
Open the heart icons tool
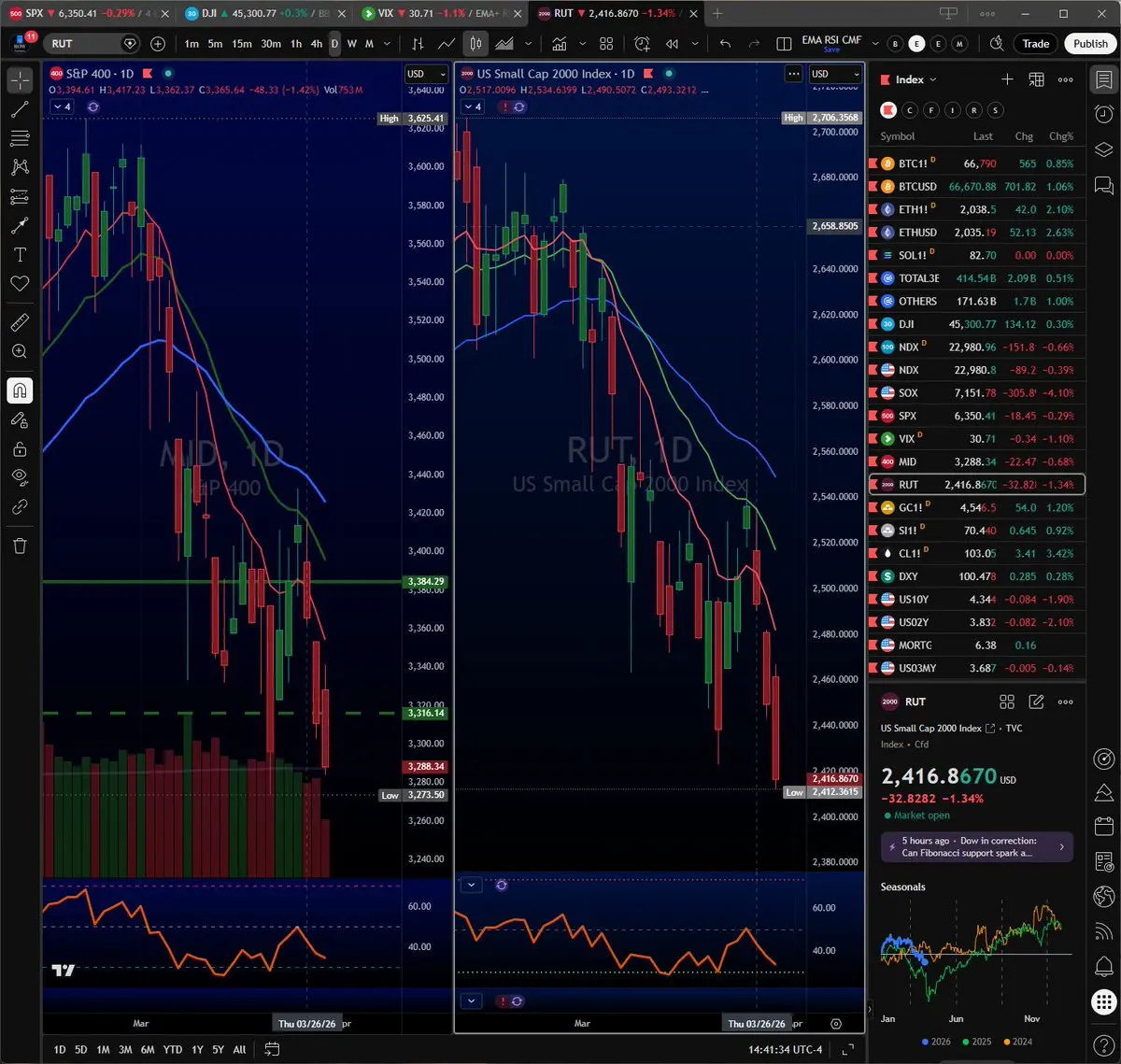20,283
